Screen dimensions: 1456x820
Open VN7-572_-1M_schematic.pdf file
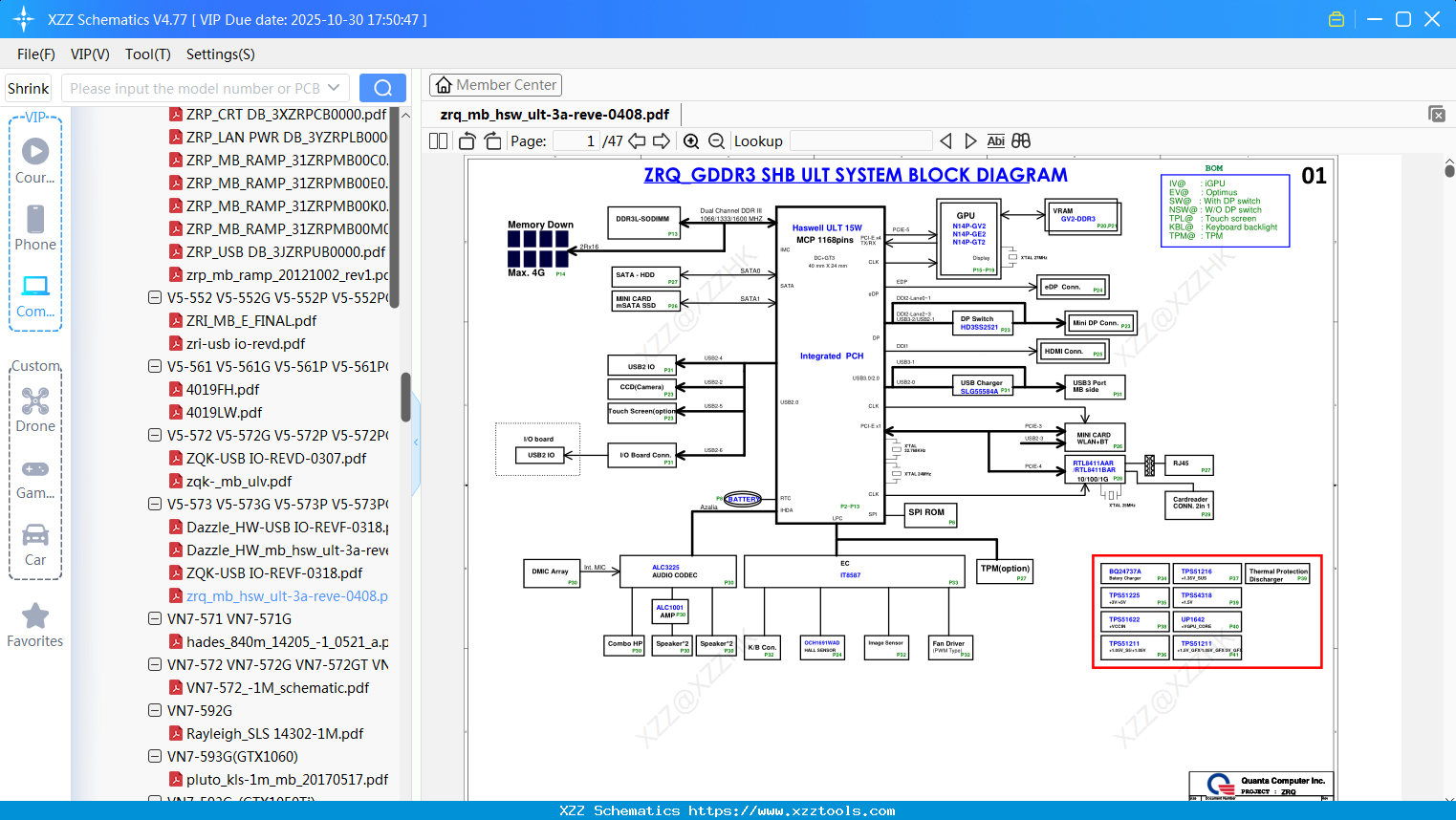(x=277, y=688)
